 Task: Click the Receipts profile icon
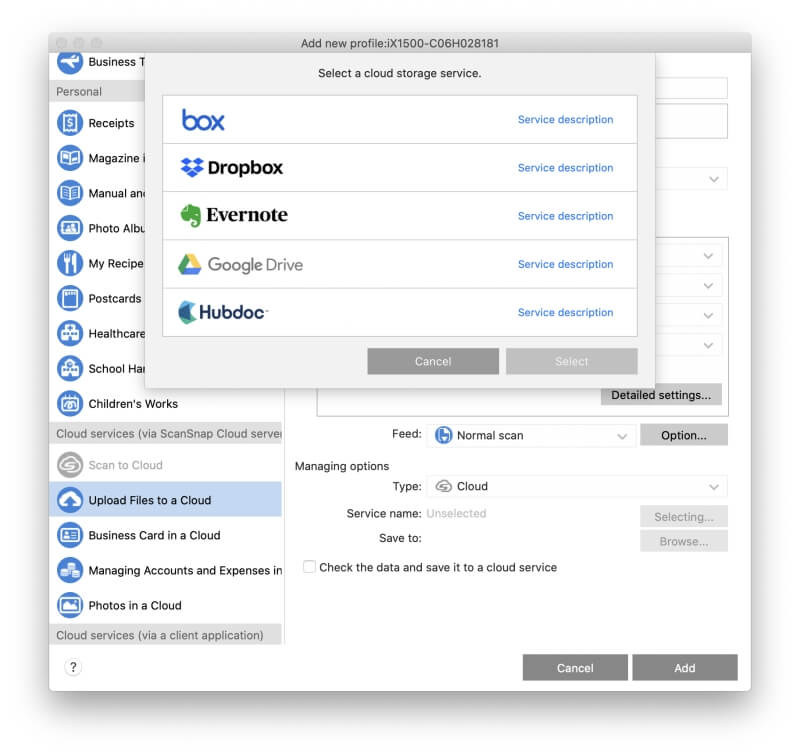(70, 123)
